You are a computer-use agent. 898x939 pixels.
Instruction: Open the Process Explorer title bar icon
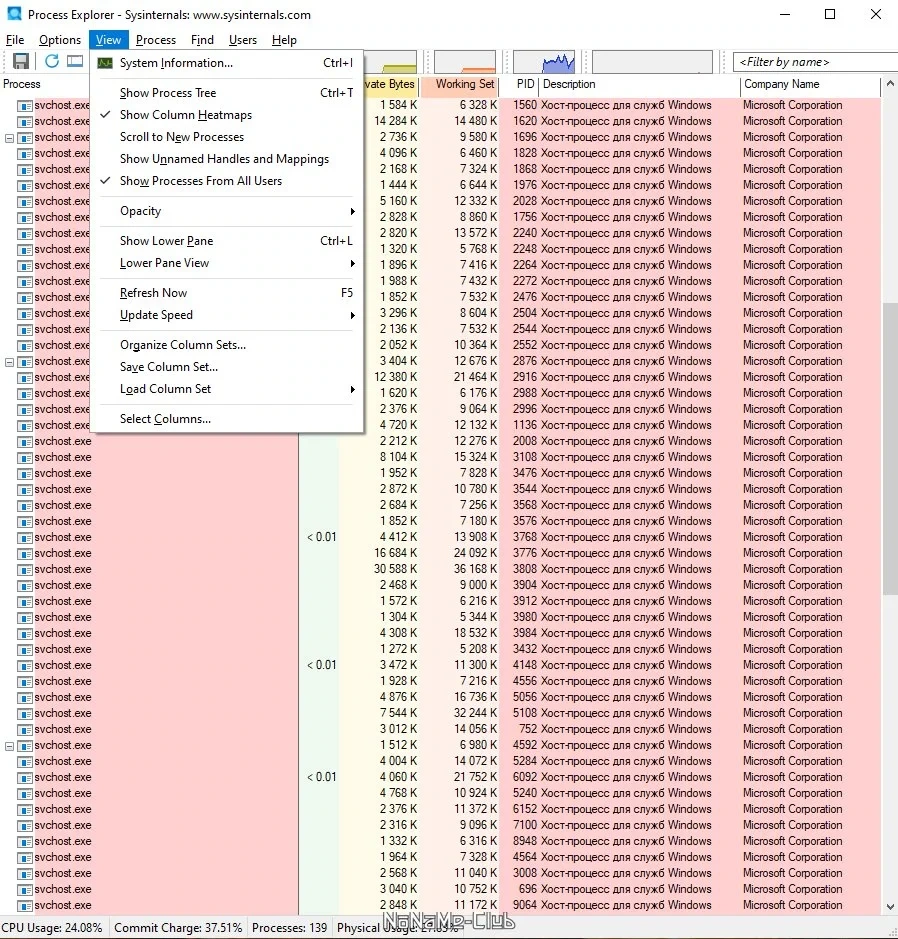pyautogui.click(x=14, y=14)
